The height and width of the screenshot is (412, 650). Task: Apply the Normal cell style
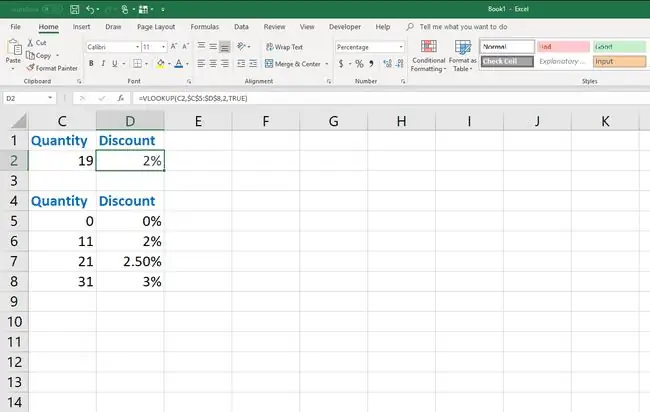507,46
